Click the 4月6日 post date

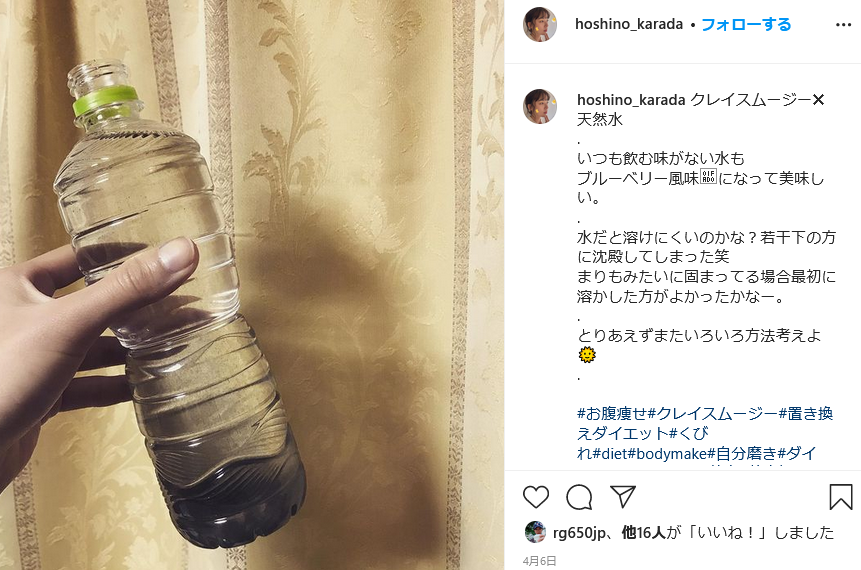539,561
